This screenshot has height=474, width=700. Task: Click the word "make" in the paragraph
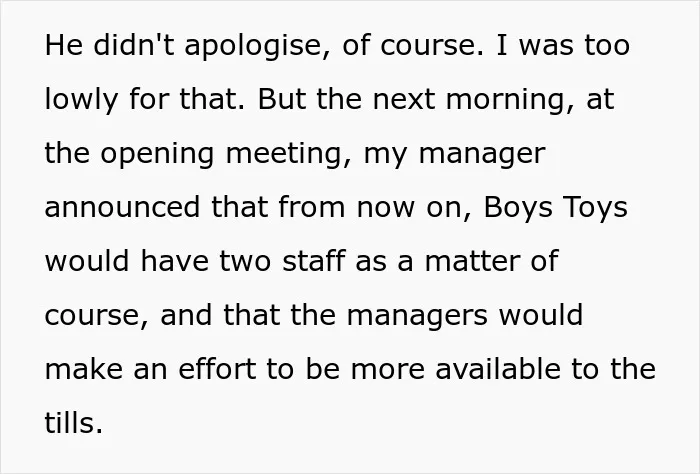pyautogui.click(x=83, y=370)
